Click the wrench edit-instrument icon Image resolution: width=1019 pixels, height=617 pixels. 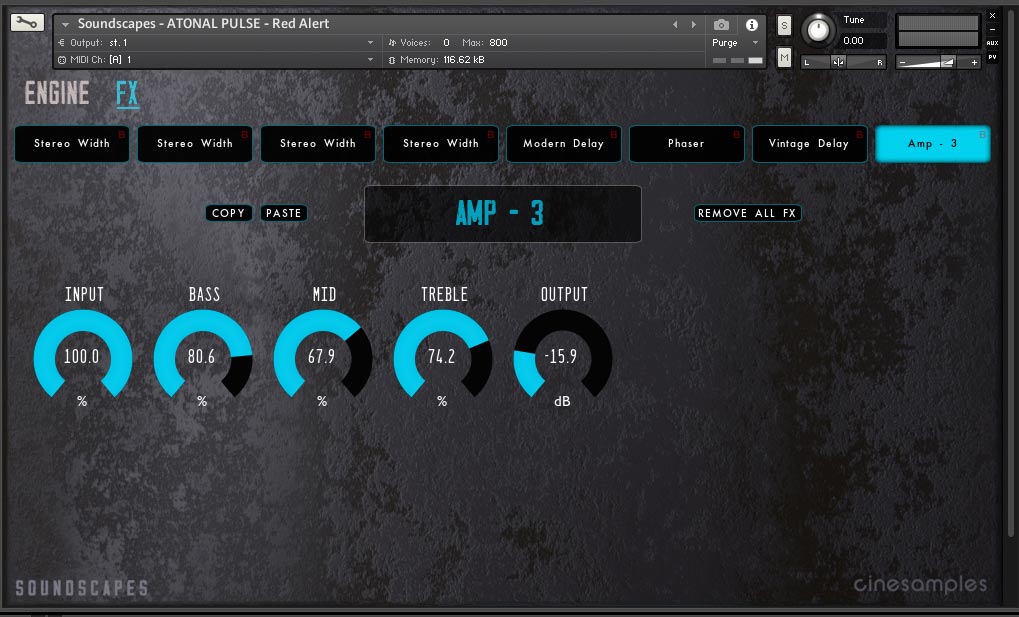tap(27, 22)
